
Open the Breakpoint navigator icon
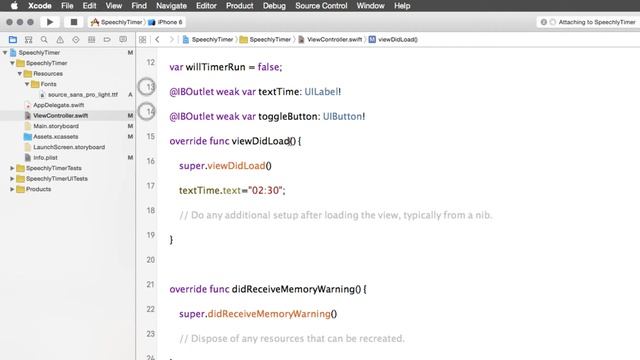pos(107,40)
